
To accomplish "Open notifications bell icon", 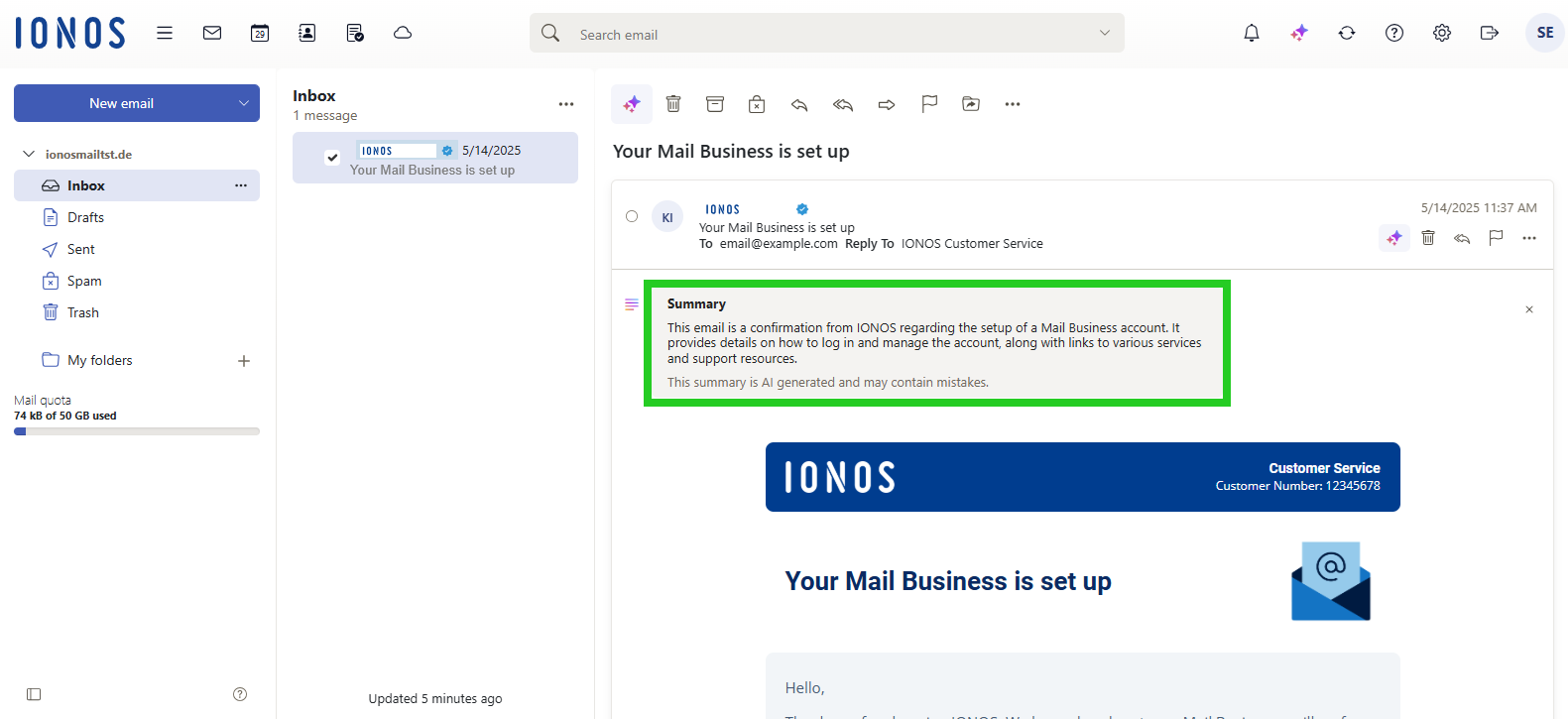I will tap(1252, 33).
